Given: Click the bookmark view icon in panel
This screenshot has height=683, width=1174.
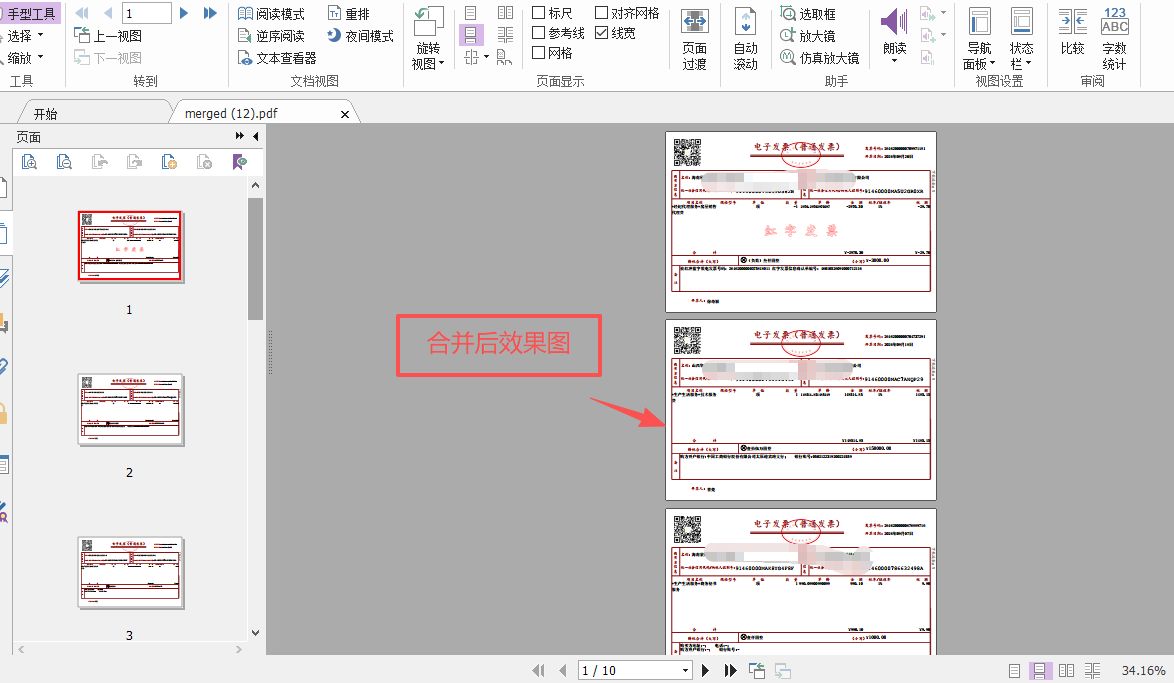Looking at the screenshot, I should (239, 162).
